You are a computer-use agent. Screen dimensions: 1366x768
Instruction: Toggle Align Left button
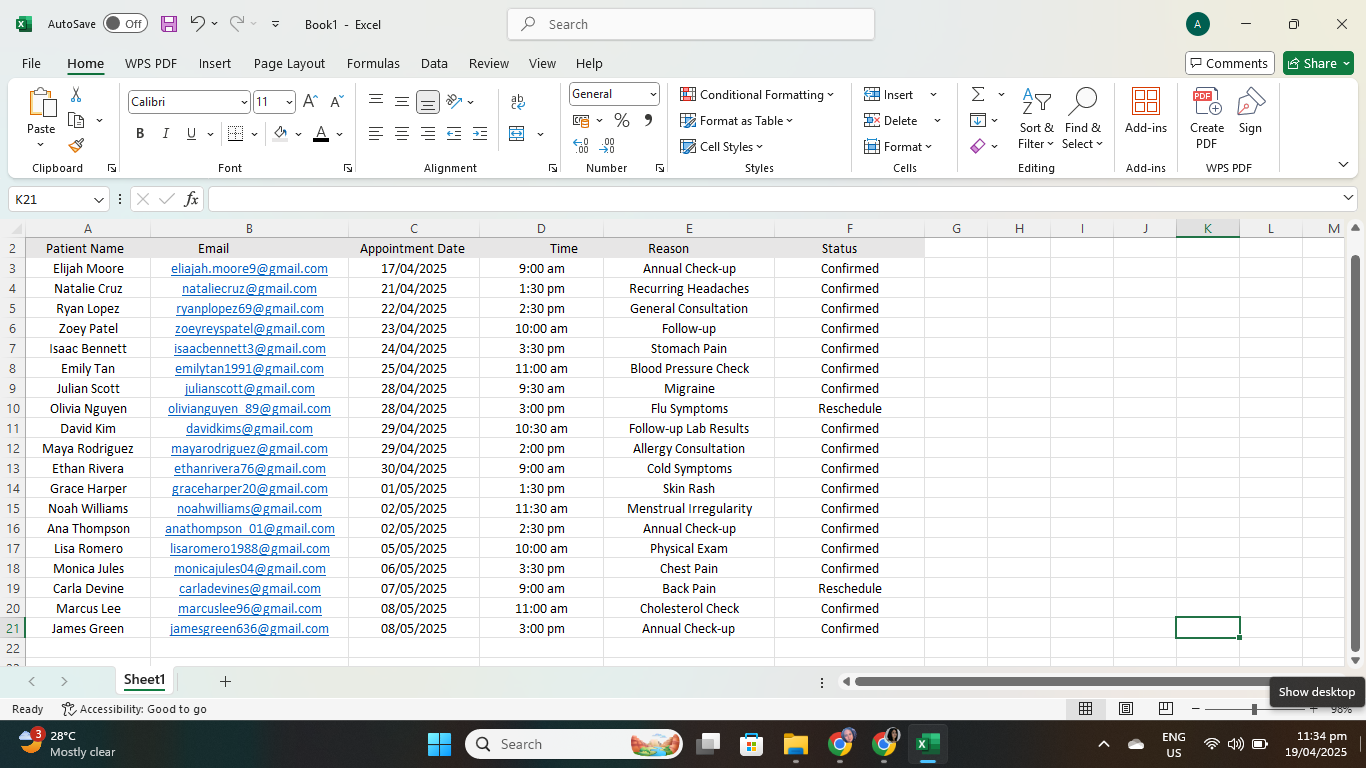pos(376,134)
